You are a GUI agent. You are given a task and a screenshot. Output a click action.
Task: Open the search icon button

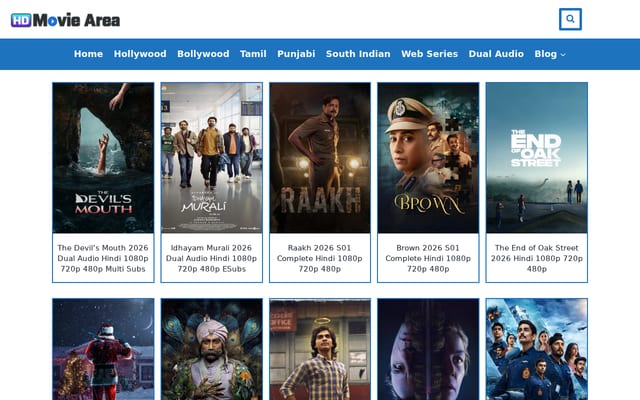click(570, 19)
